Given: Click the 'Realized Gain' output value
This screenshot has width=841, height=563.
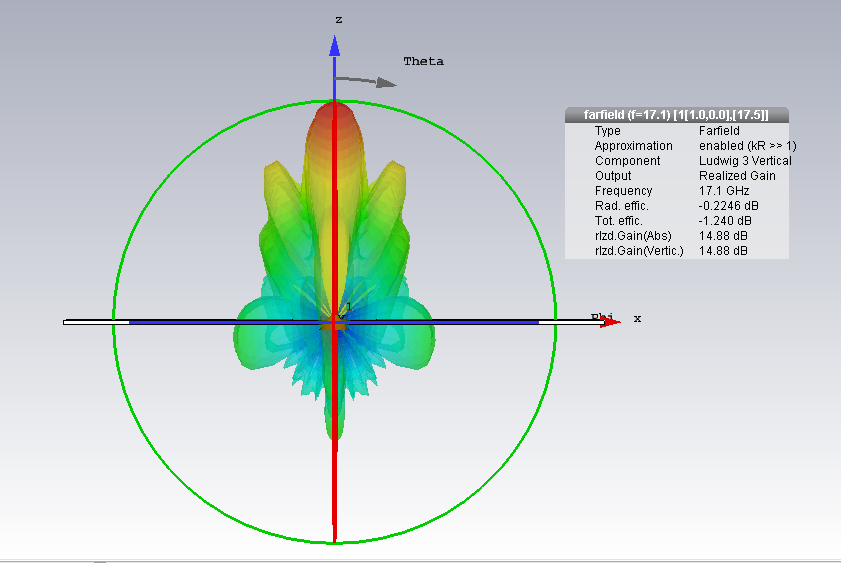Looking at the screenshot, I should point(737,176).
